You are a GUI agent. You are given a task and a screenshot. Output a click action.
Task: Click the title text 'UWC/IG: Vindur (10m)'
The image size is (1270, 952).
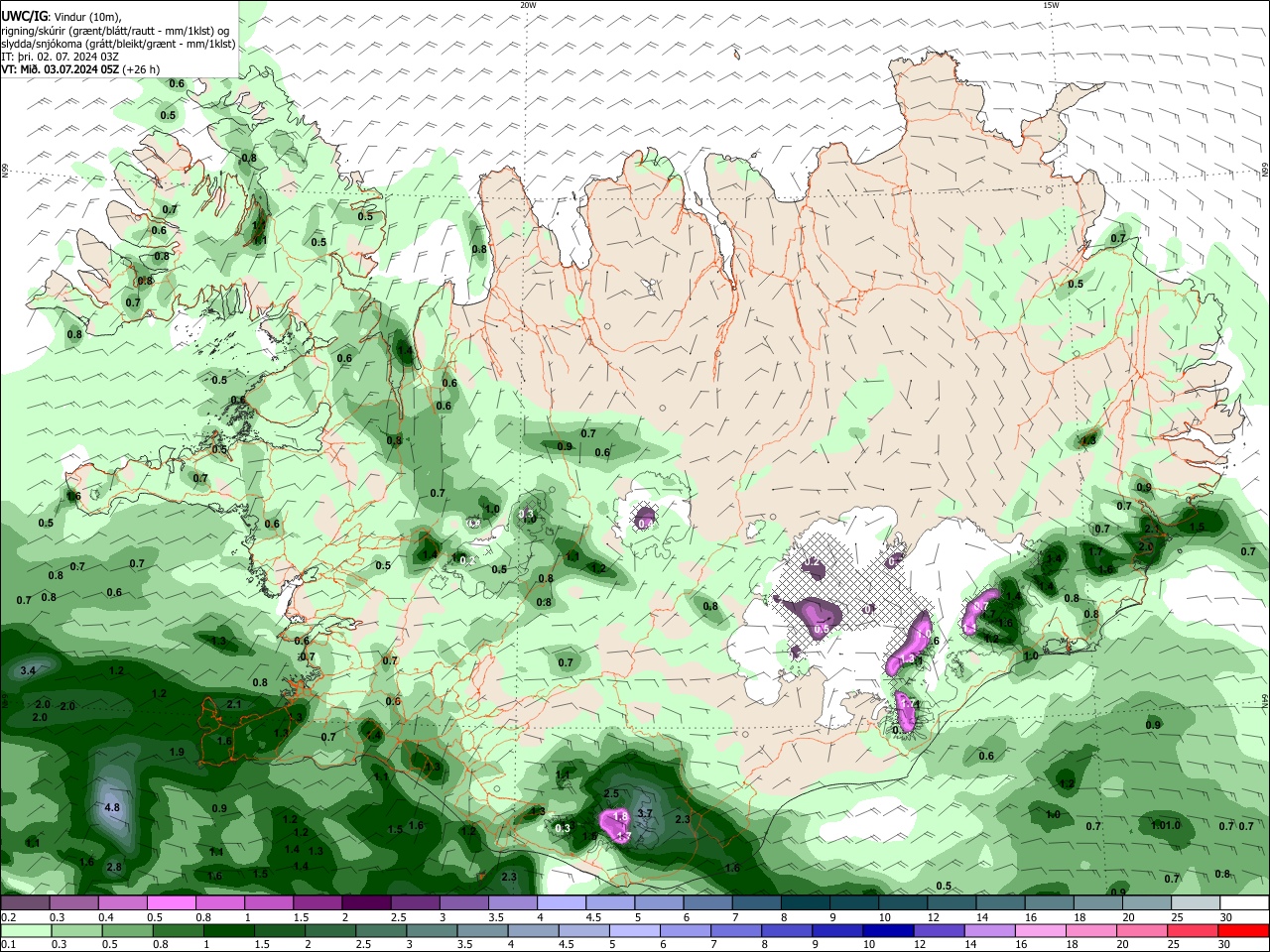[62, 17]
